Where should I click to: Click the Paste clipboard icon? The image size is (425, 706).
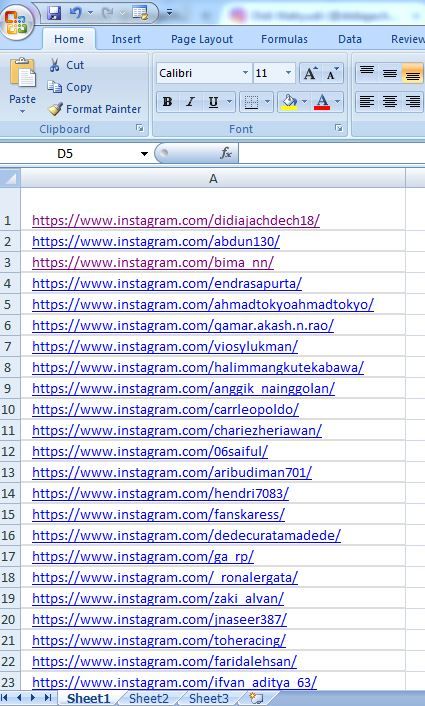coord(23,73)
